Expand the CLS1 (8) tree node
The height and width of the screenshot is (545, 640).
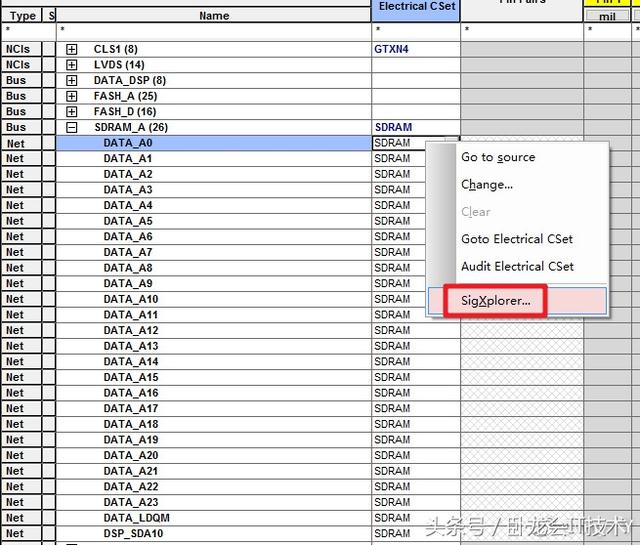pos(72,49)
